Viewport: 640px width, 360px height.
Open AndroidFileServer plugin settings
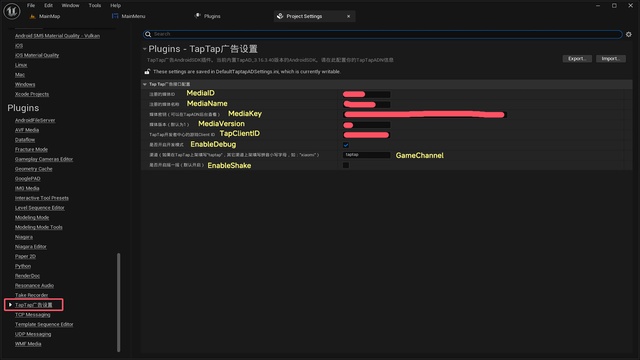pos(35,120)
